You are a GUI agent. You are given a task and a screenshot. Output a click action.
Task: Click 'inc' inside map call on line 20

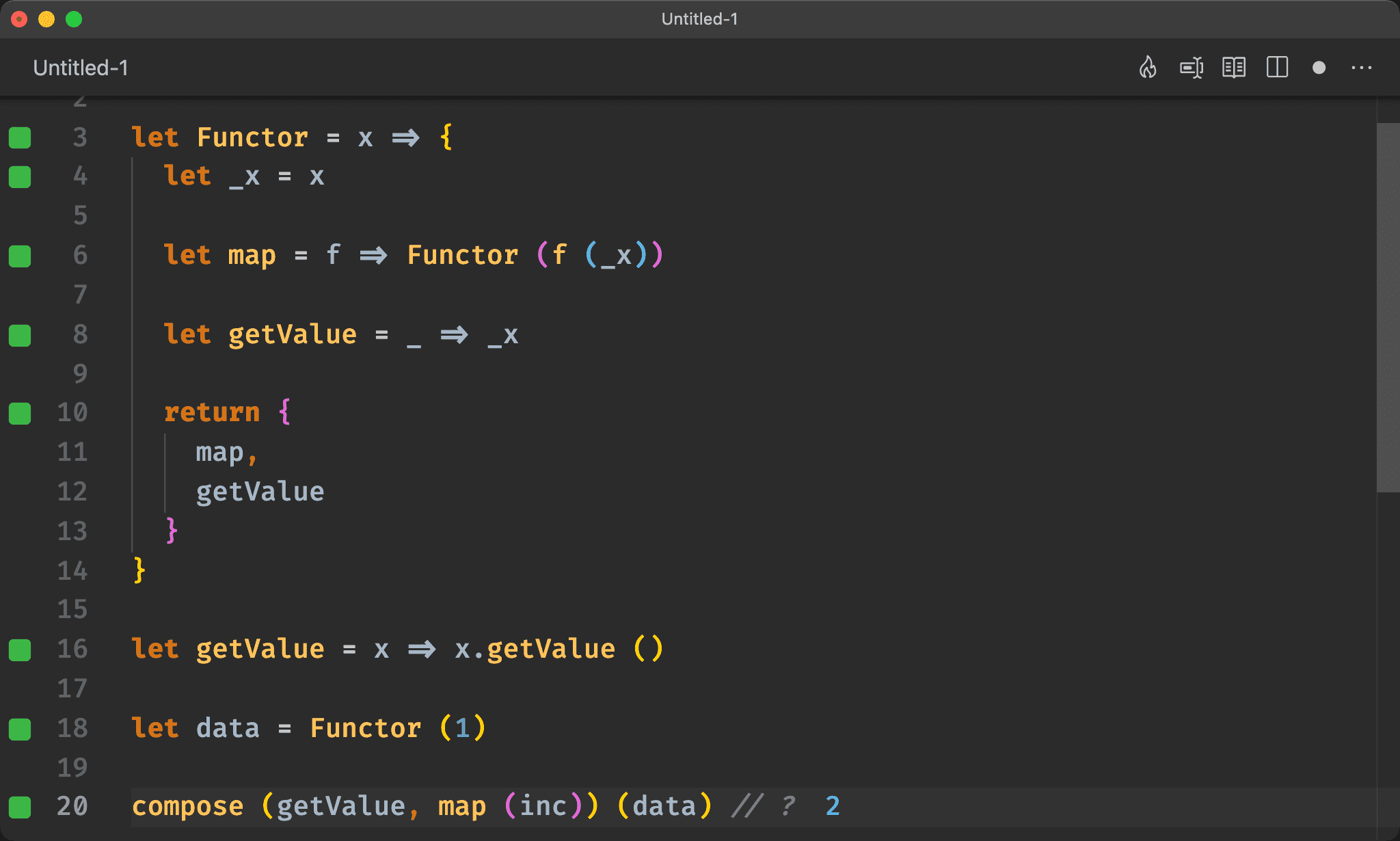(x=543, y=806)
